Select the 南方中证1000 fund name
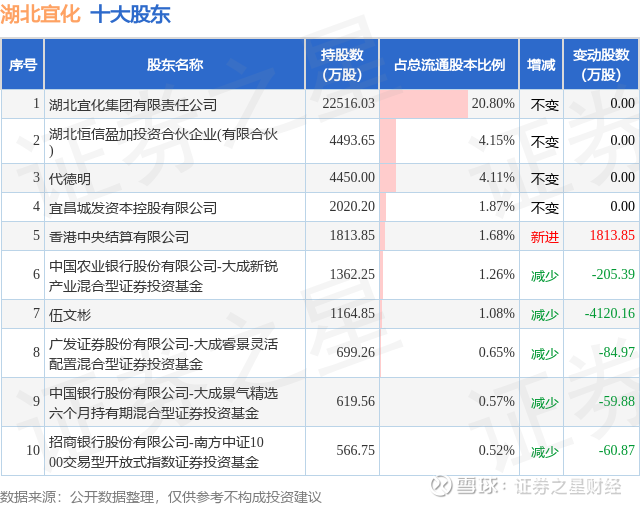This screenshot has height=506, width=640. pyautogui.click(x=156, y=452)
